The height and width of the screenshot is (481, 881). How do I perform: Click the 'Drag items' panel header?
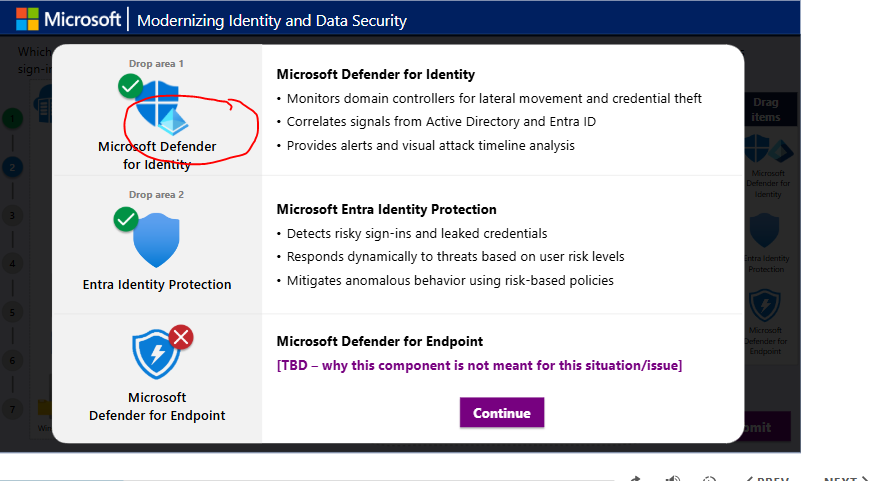(x=765, y=109)
